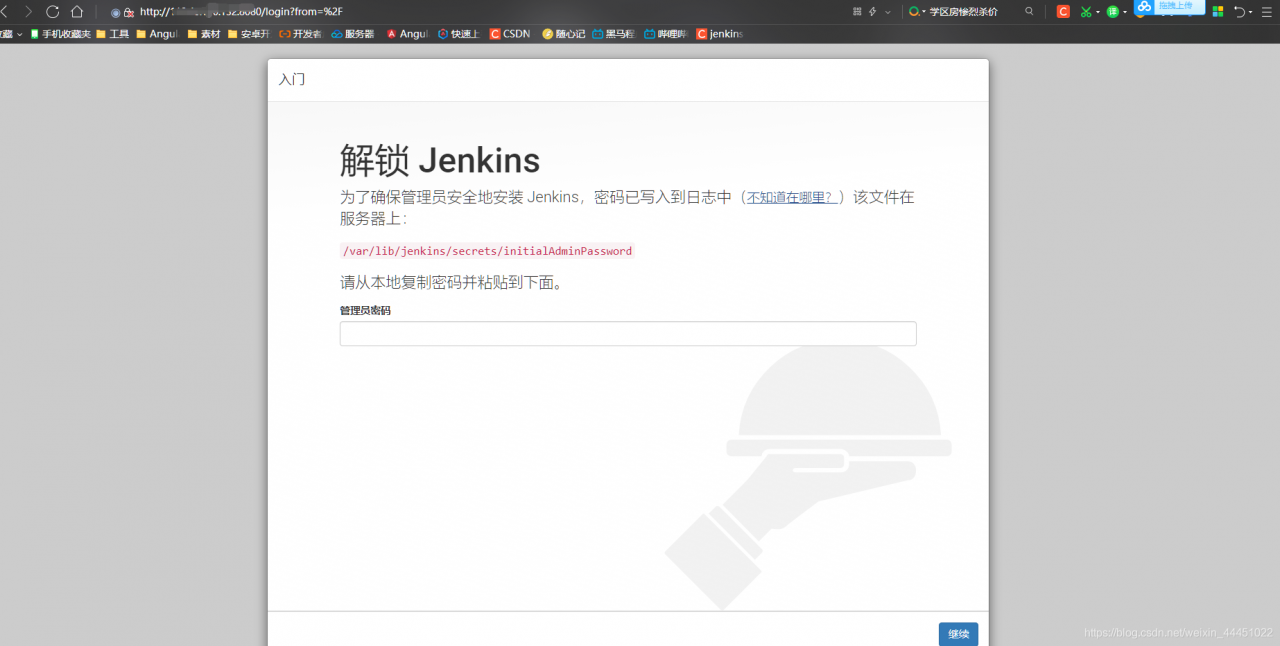Click the initialAdminPassword file path text
The width and height of the screenshot is (1280, 646).
tap(487, 251)
